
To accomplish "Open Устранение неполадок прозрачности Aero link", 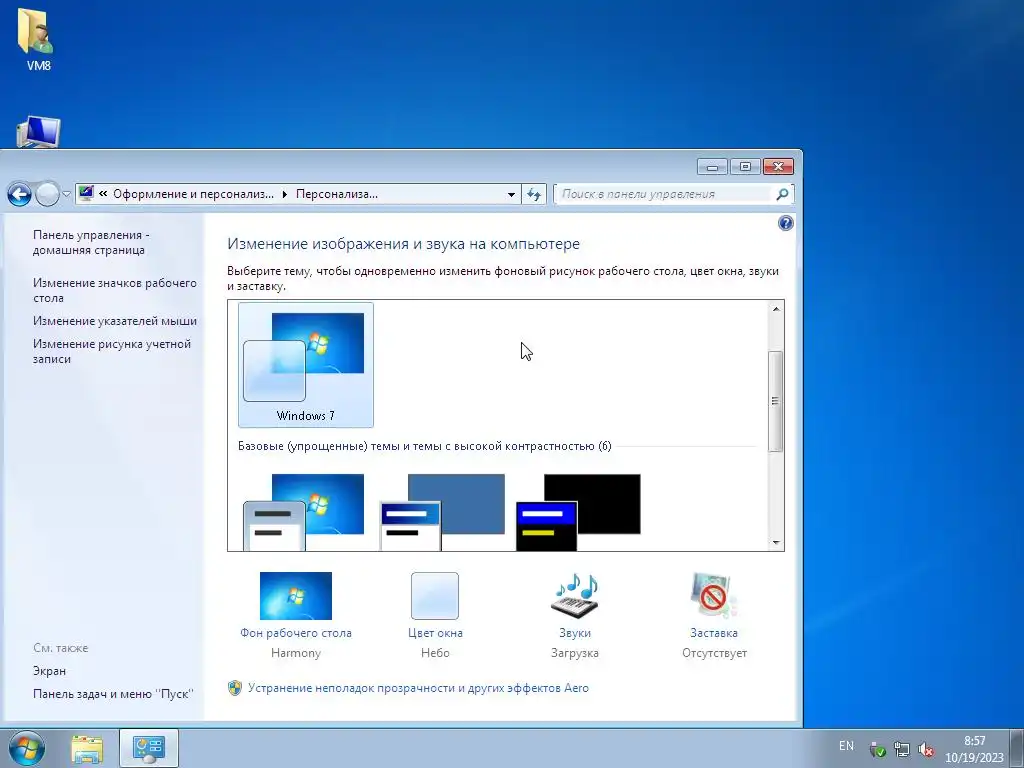I will [x=419, y=688].
